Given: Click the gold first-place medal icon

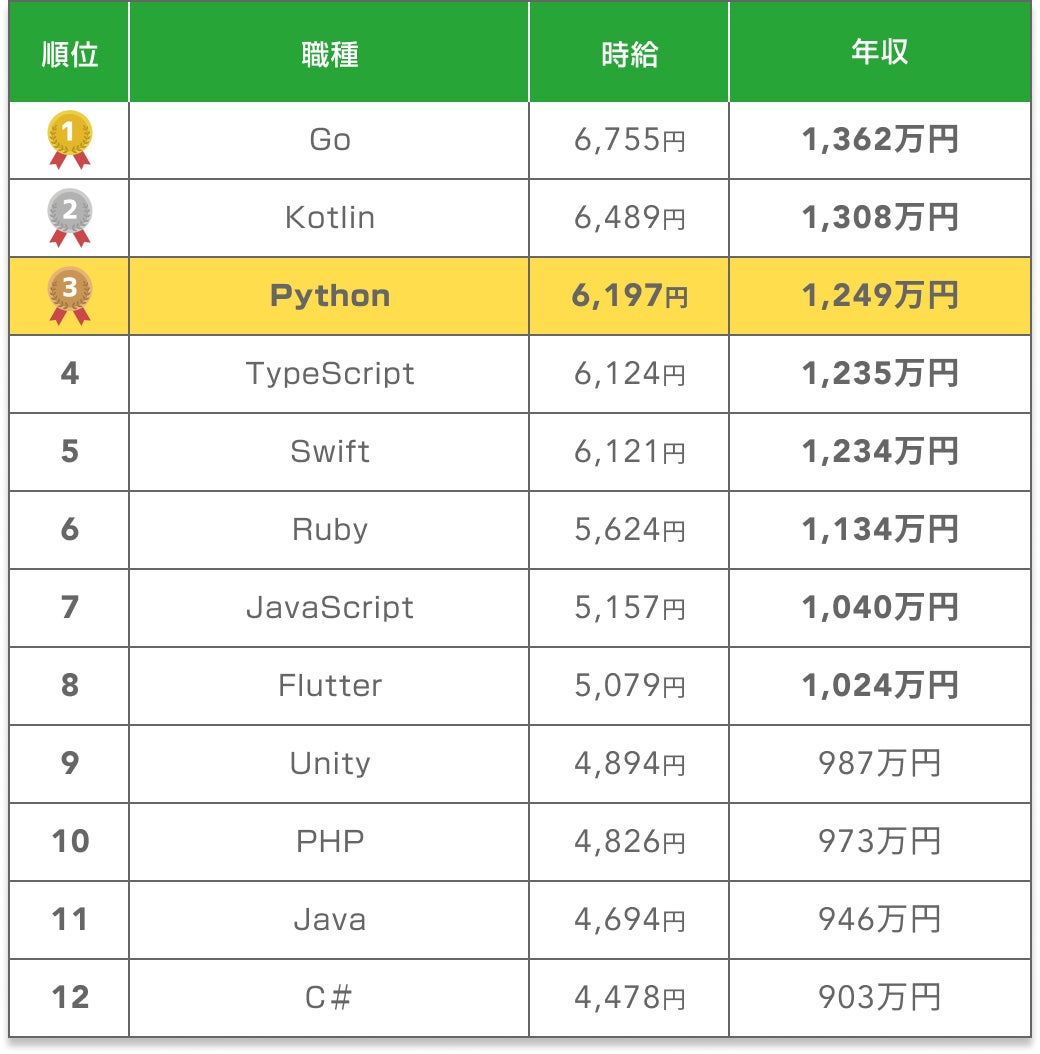Looking at the screenshot, I should 70,139.
